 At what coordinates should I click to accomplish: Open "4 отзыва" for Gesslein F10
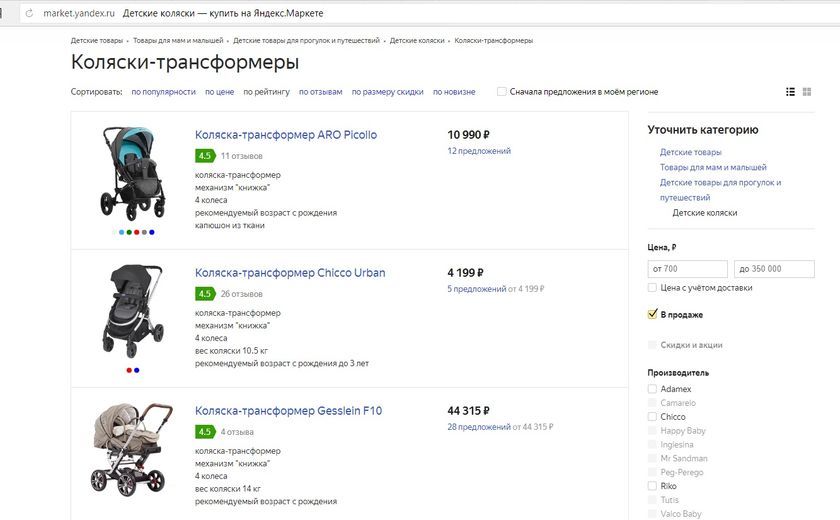[237, 432]
